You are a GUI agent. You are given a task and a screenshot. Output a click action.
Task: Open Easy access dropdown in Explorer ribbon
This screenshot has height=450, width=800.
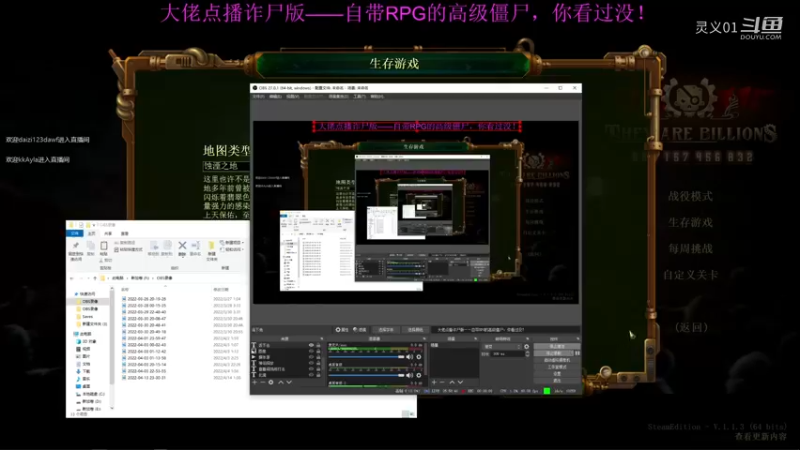(x=232, y=249)
